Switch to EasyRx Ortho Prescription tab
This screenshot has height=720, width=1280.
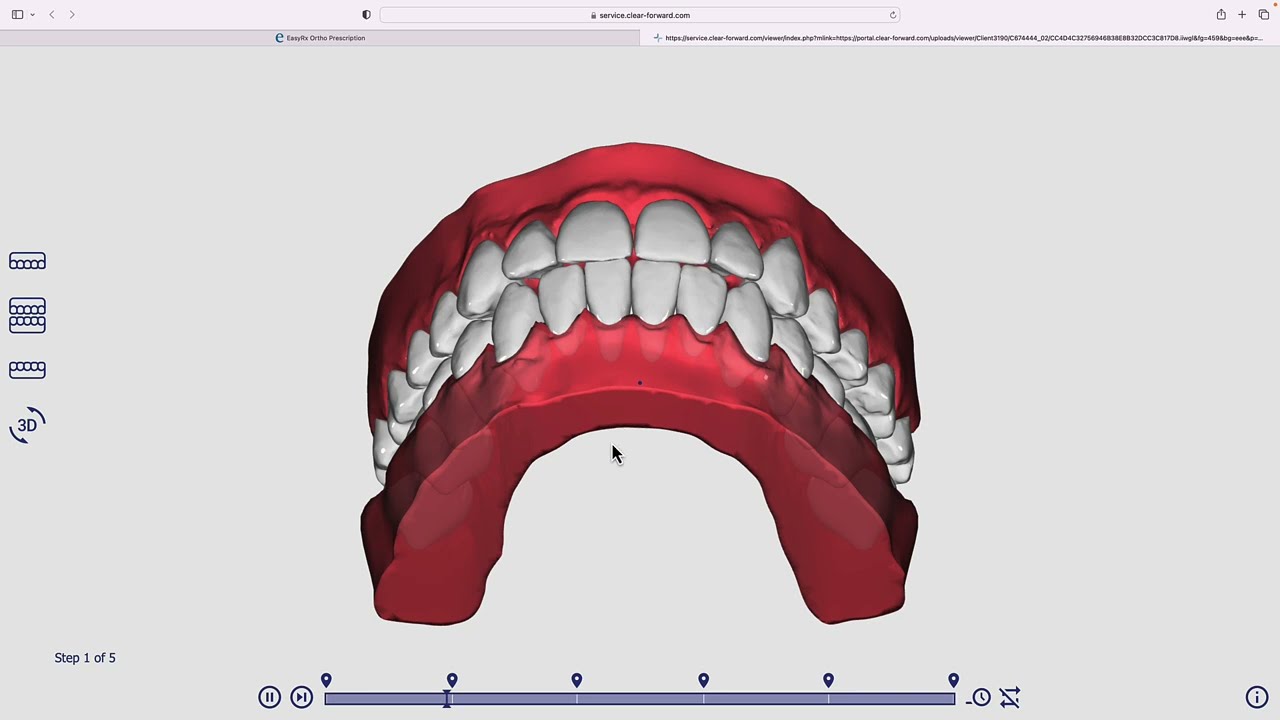click(x=320, y=38)
